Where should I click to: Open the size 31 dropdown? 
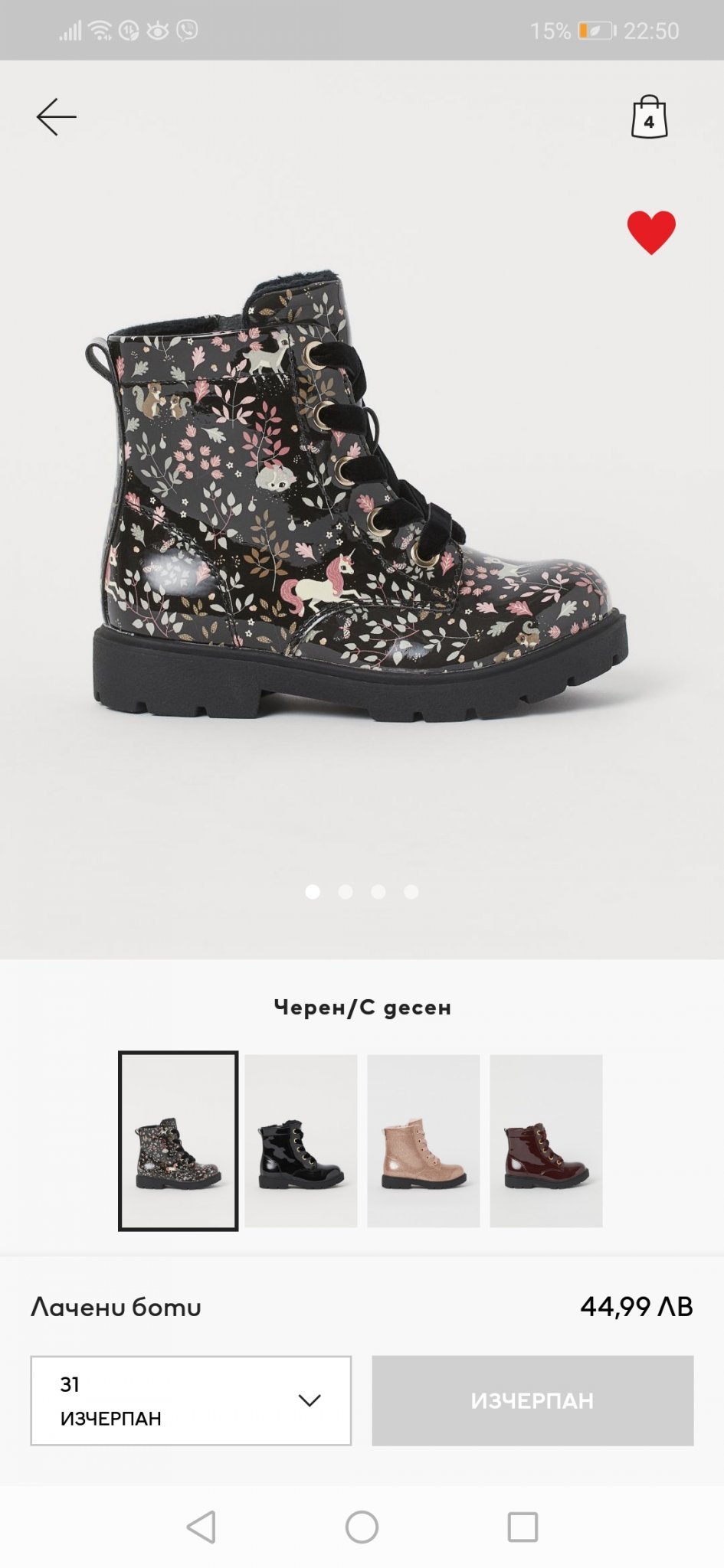[191, 1400]
